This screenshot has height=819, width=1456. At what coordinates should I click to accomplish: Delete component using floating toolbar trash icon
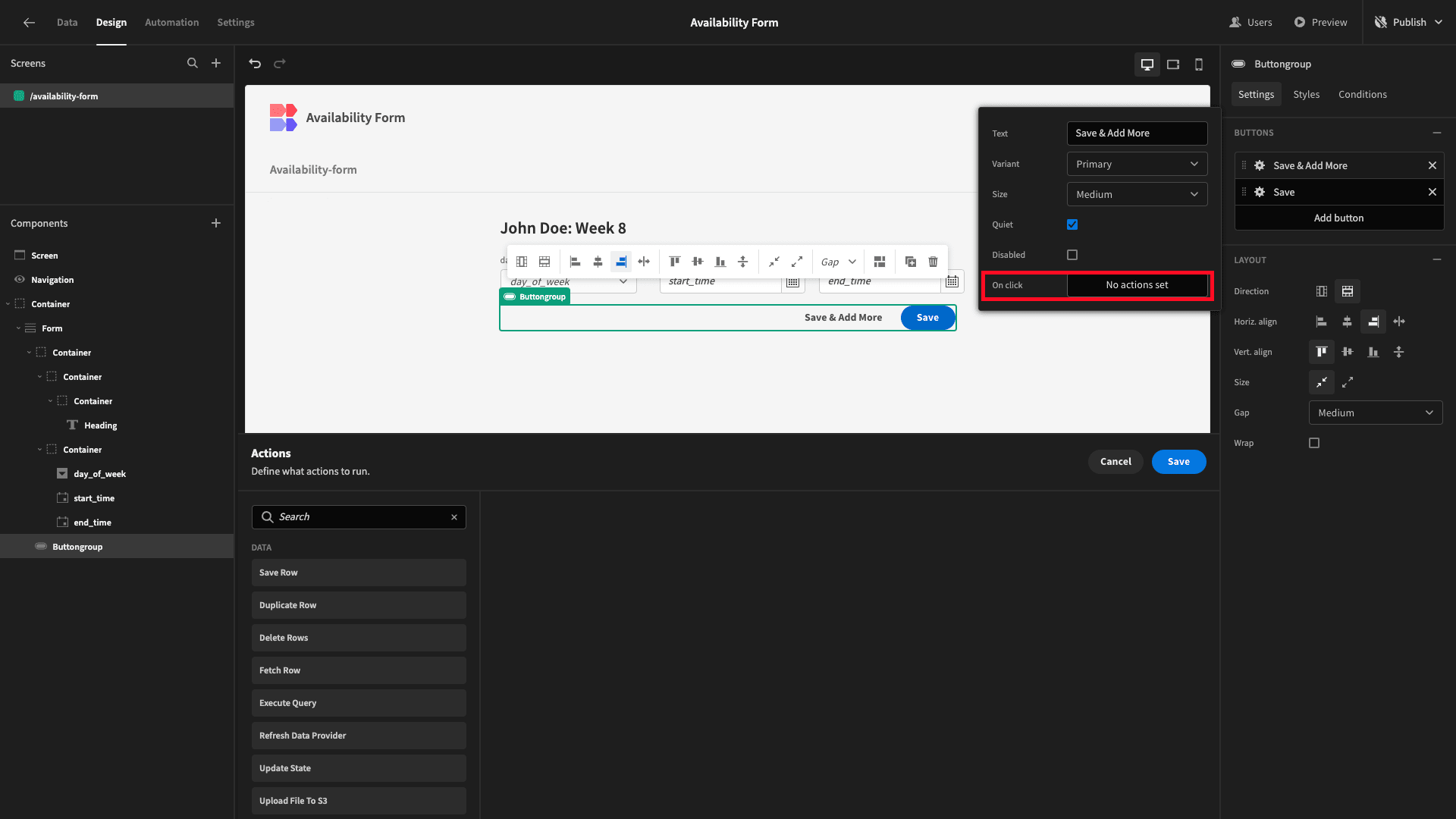coord(934,262)
